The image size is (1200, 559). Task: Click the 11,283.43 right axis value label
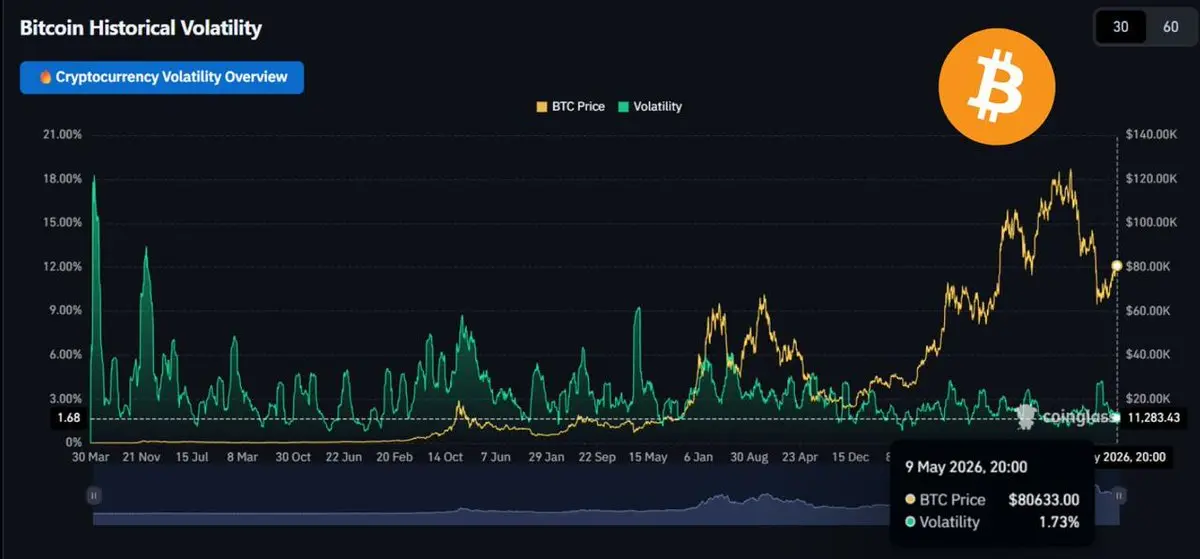click(x=1154, y=418)
